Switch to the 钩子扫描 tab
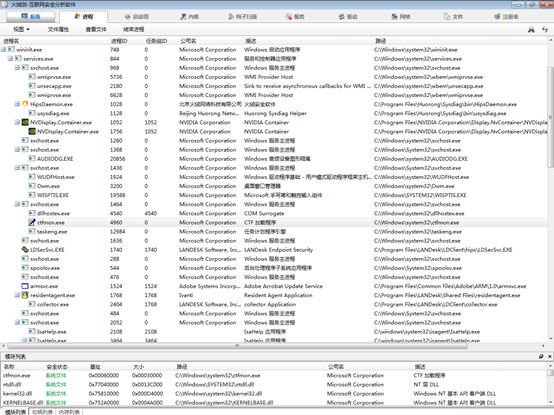554x415 pixels. click(x=242, y=17)
